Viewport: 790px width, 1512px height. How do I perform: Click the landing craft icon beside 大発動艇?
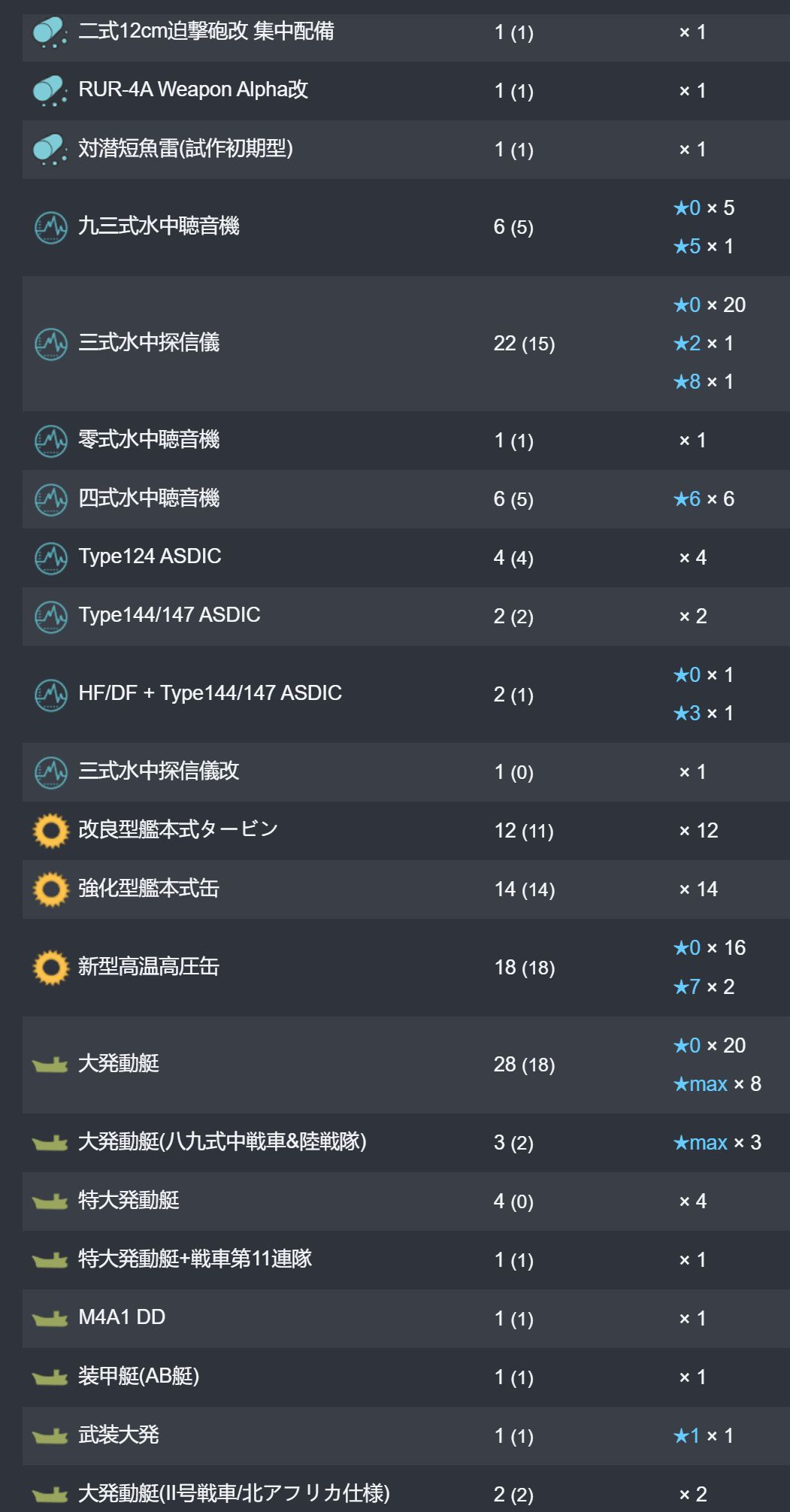click(x=50, y=1065)
